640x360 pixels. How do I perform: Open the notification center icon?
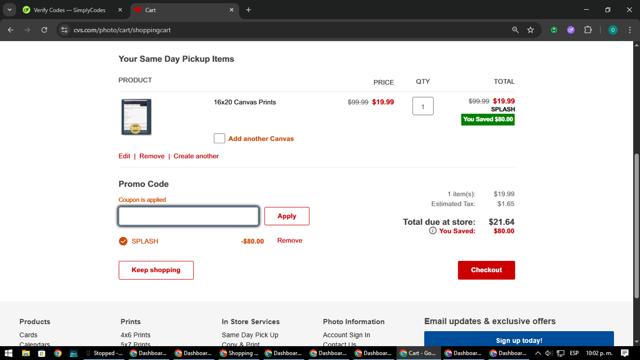pyautogui.click(x=625, y=353)
